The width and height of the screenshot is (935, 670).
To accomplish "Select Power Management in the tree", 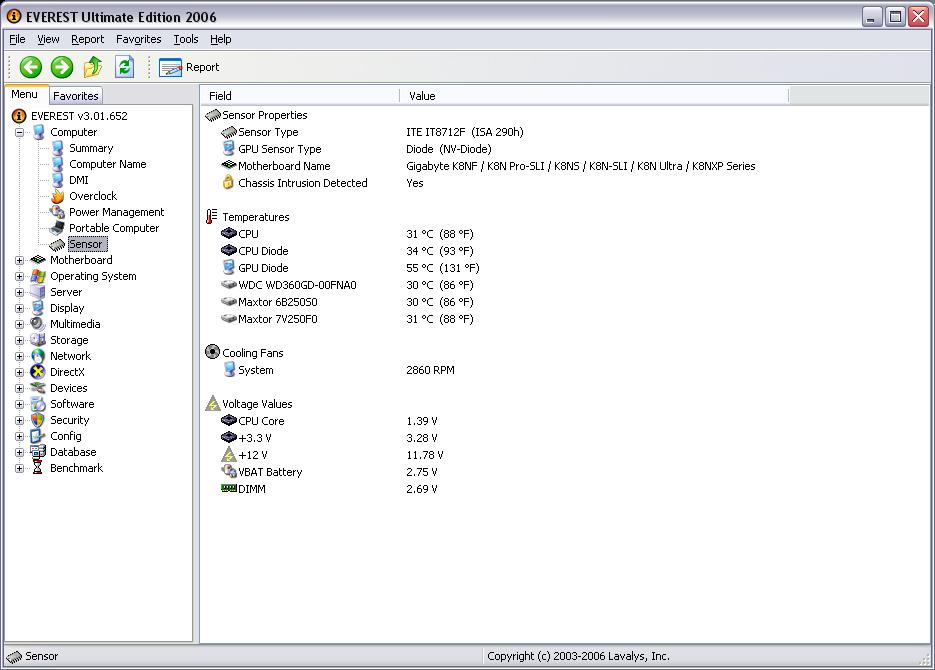I will point(116,212).
